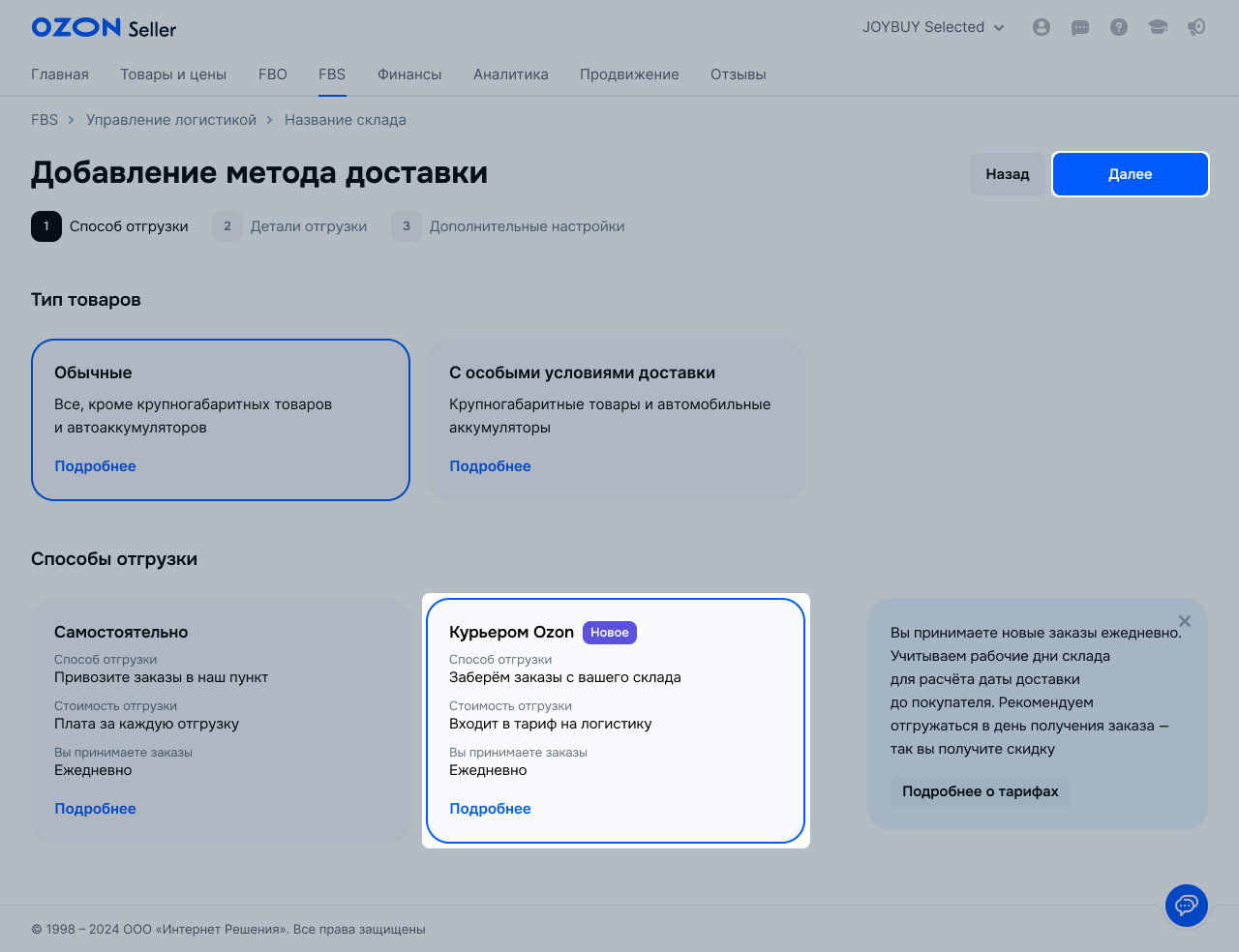This screenshot has width=1239, height=952.
Task: Open the messages chat bubble icon
Action: pyautogui.click(x=1080, y=27)
